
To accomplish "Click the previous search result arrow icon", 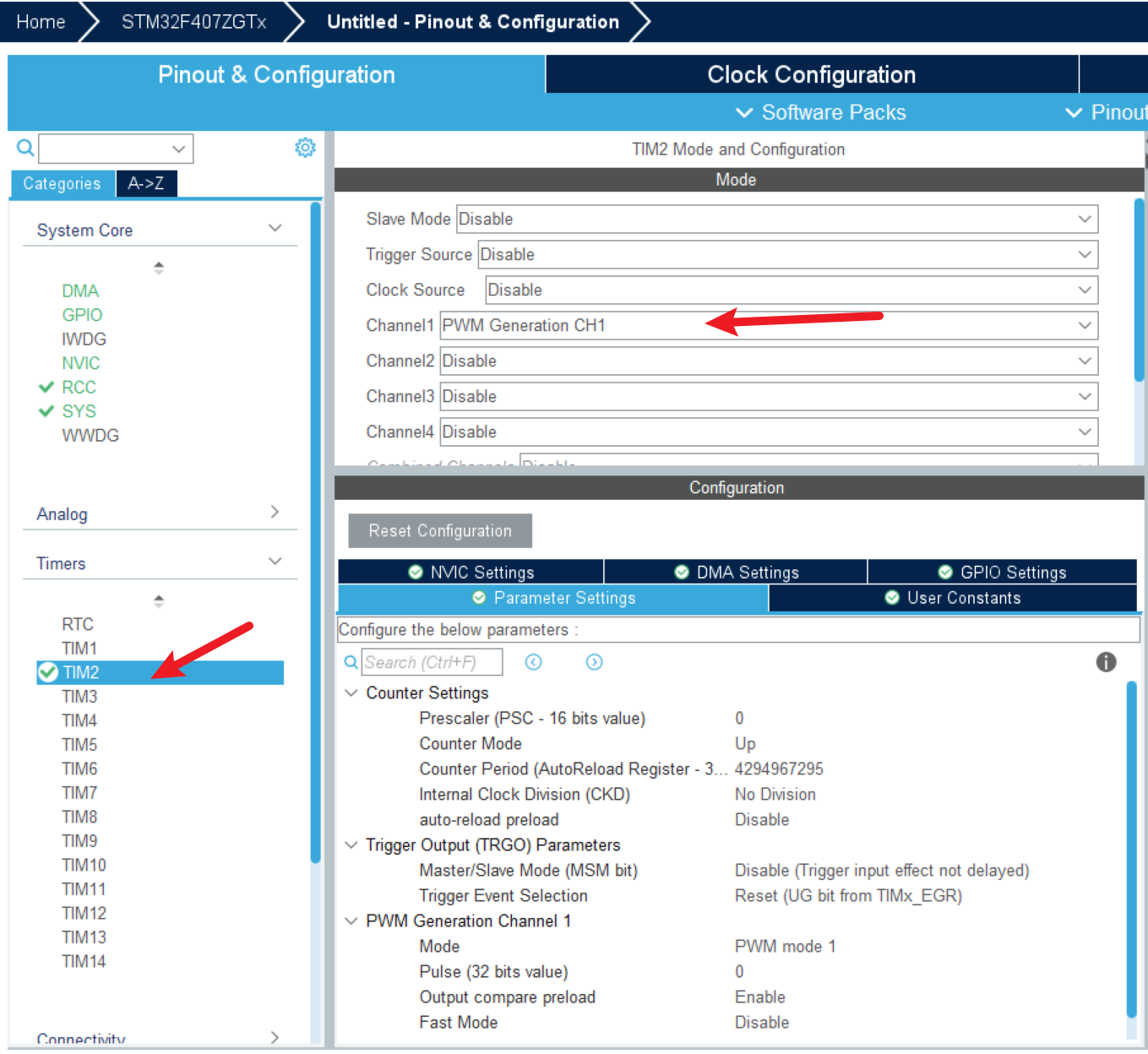I will click(x=533, y=662).
